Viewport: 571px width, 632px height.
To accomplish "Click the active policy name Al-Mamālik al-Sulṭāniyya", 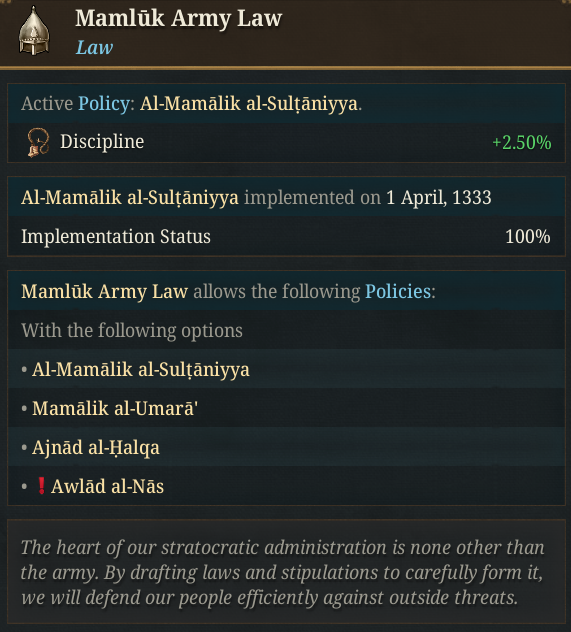I will 249,104.
